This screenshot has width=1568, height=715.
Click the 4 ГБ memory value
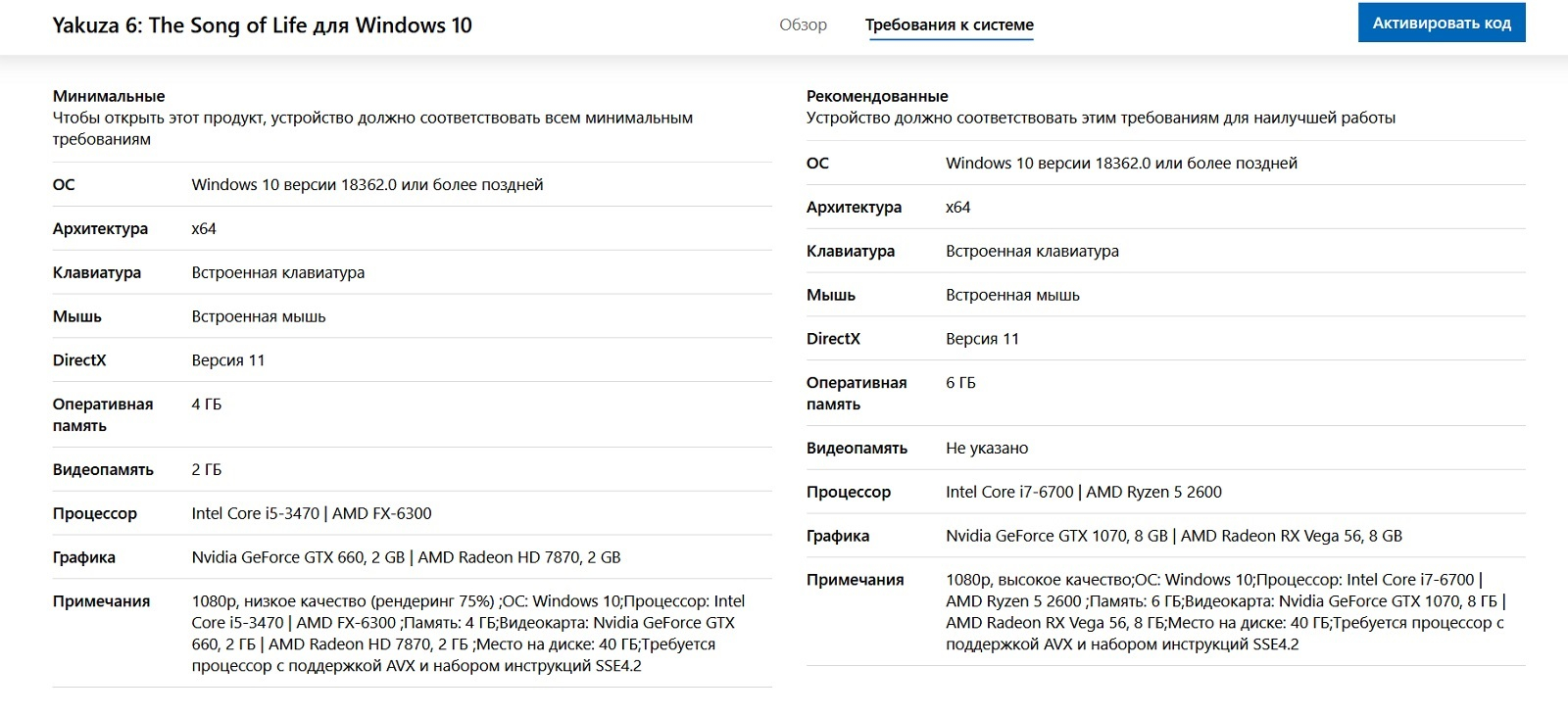tap(207, 405)
